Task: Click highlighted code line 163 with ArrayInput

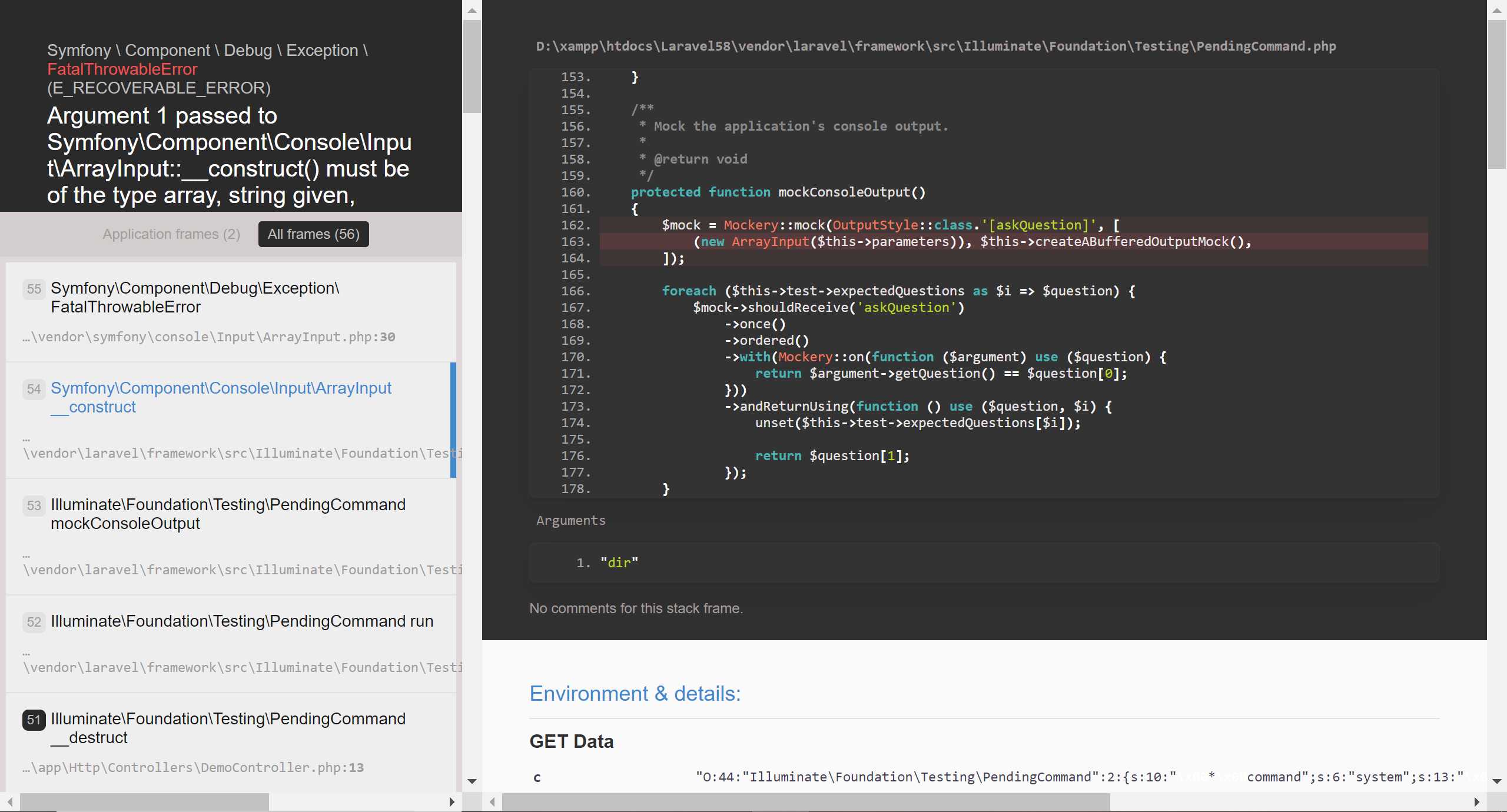Action: (1014, 242)
